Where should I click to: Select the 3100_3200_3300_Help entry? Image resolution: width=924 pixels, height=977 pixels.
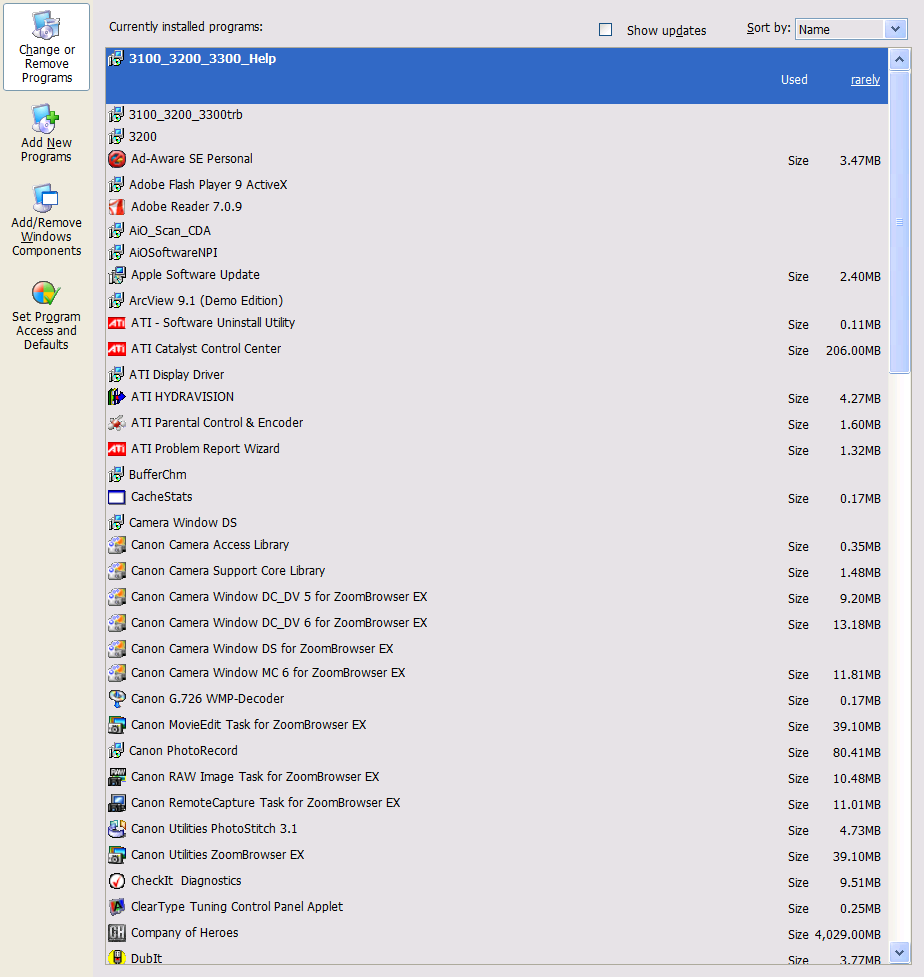tap(497, 75)
